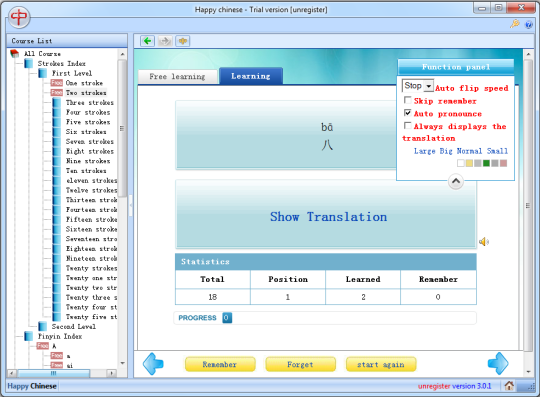Click the Free badge beside Two strokes
The height and width of the screenshot is (397, 540).
click(x=56, y=93)
